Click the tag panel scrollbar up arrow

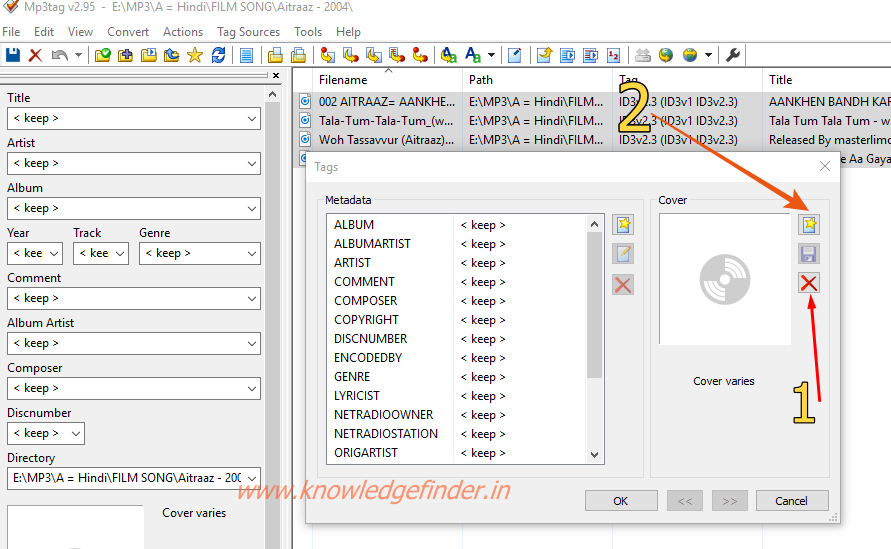pos(273,94)
